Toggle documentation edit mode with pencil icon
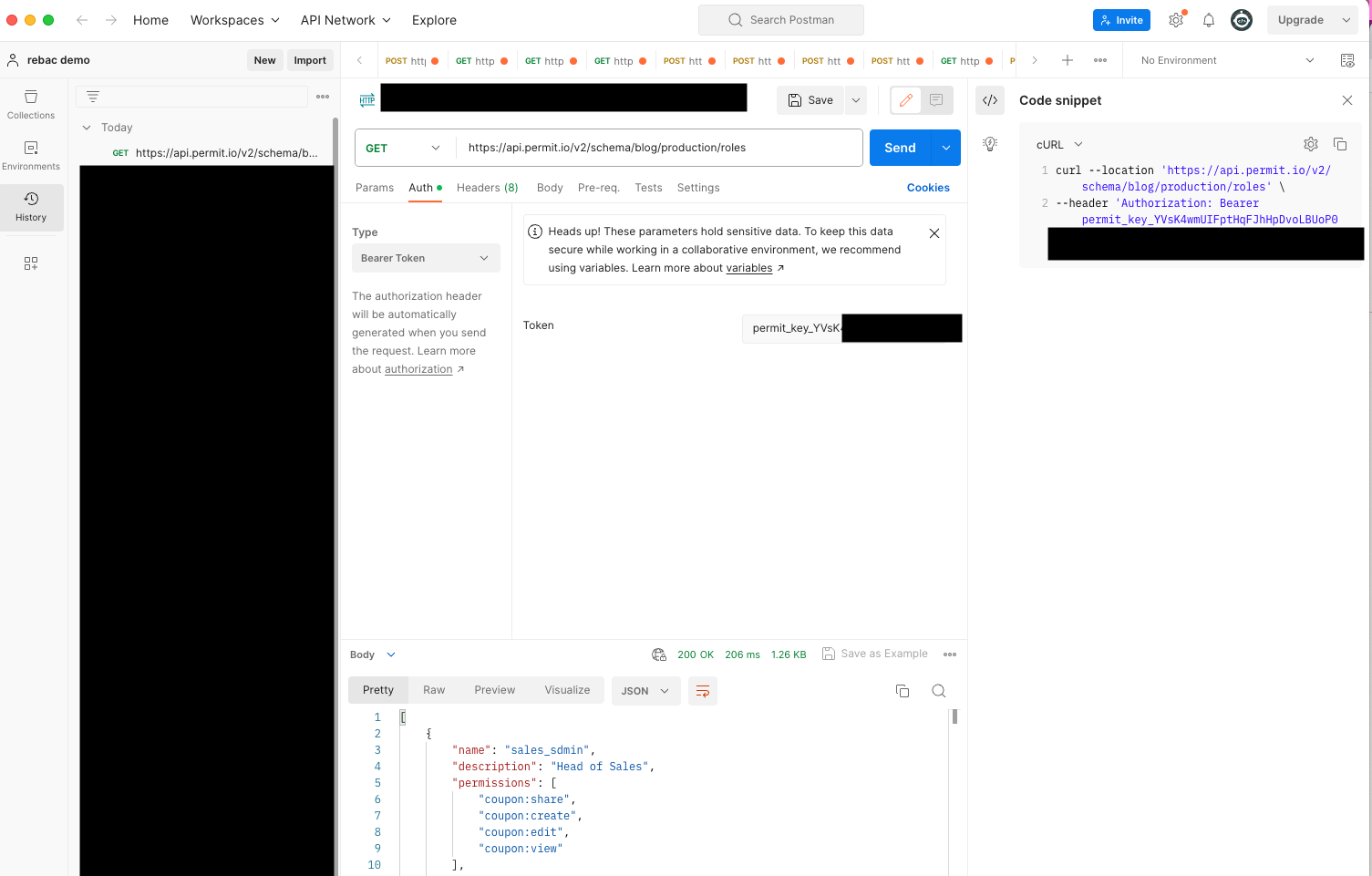 [x=905, y=100]
